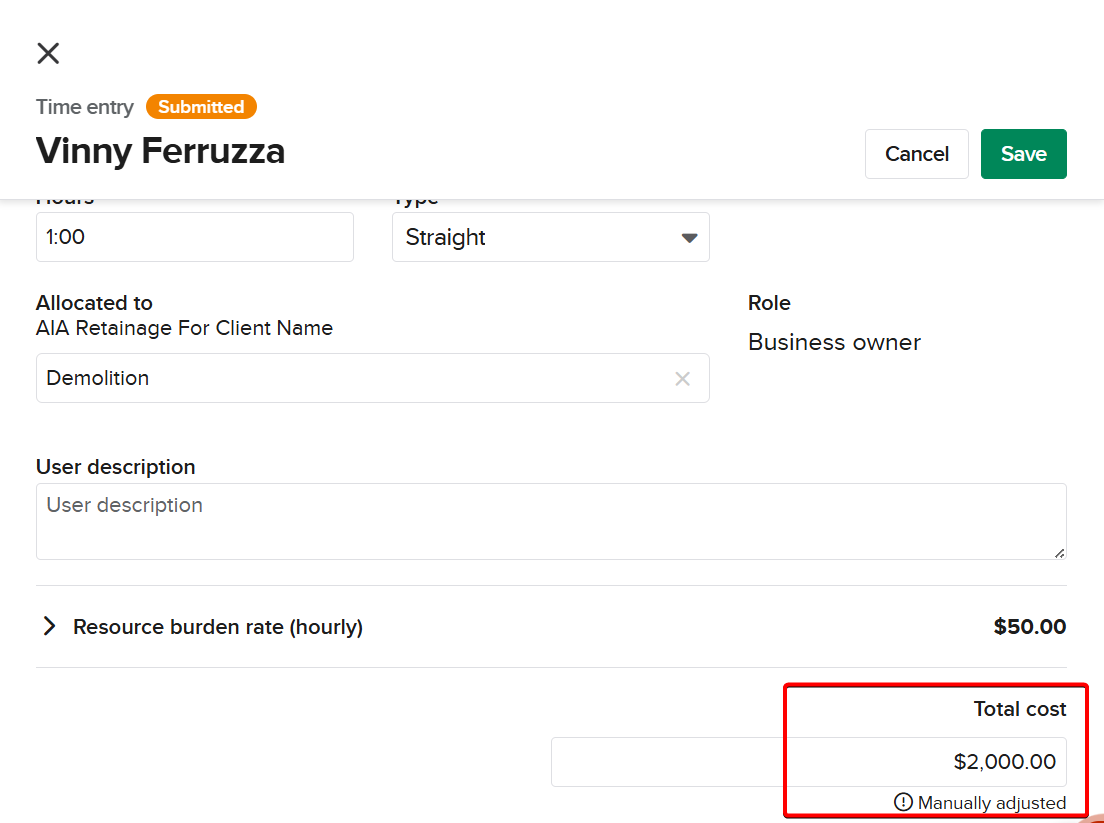This screenshot has height=823, width=1104.
Task: Click the Submitted status badge
Action: 201,107
